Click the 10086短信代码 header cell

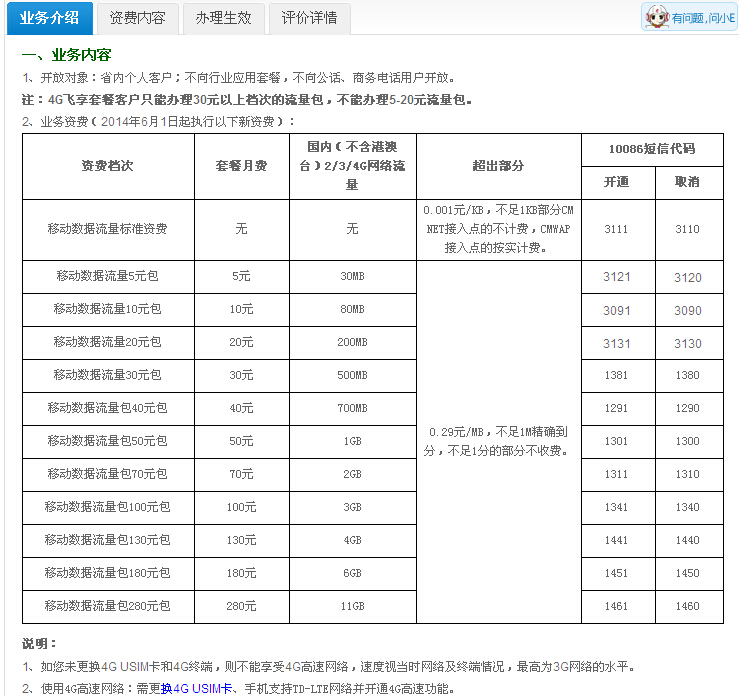[652, 149]
